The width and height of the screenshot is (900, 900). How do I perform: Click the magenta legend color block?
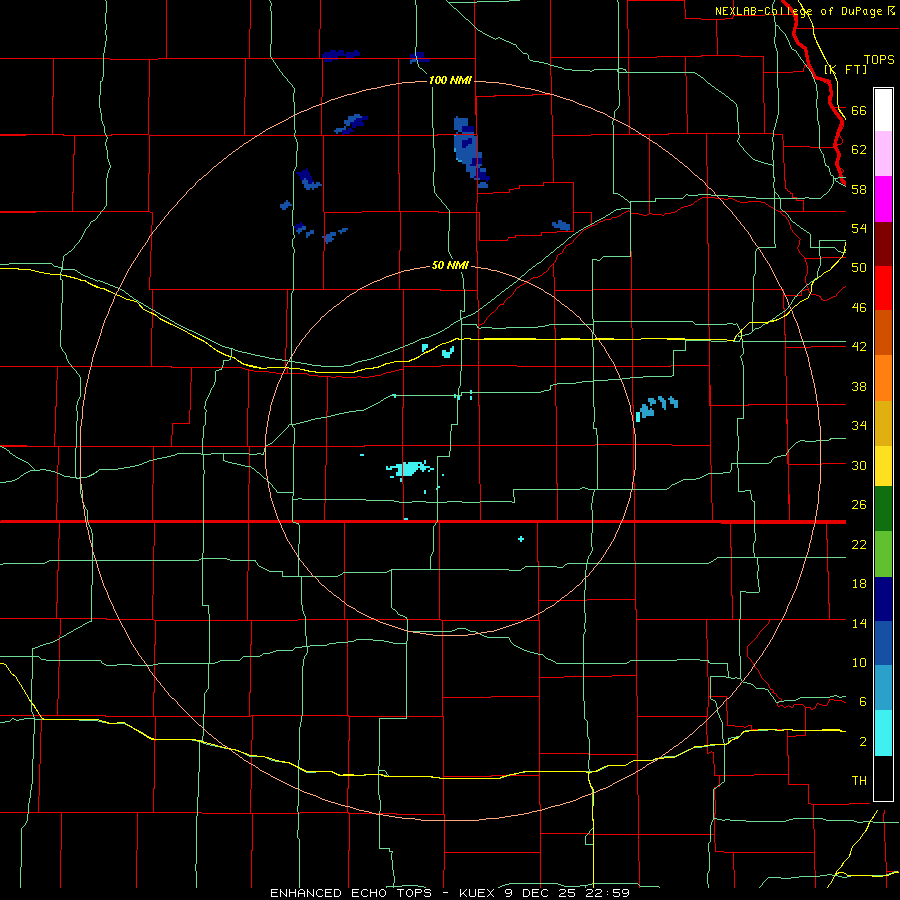(883, 199)
